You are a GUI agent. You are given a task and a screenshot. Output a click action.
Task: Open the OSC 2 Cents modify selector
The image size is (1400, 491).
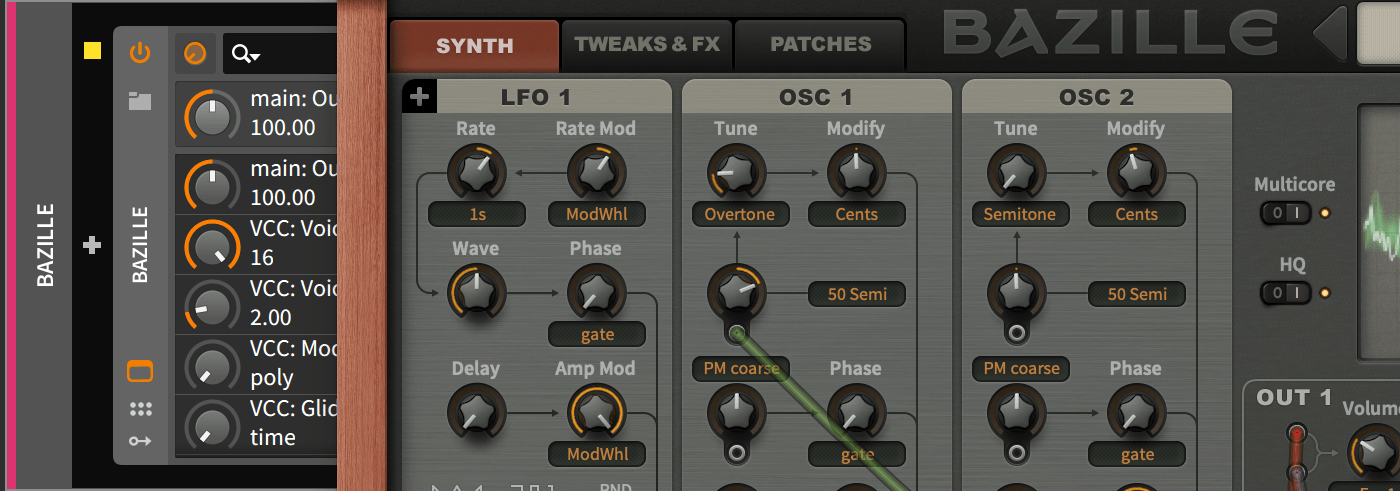click(x=1137, y=214)
